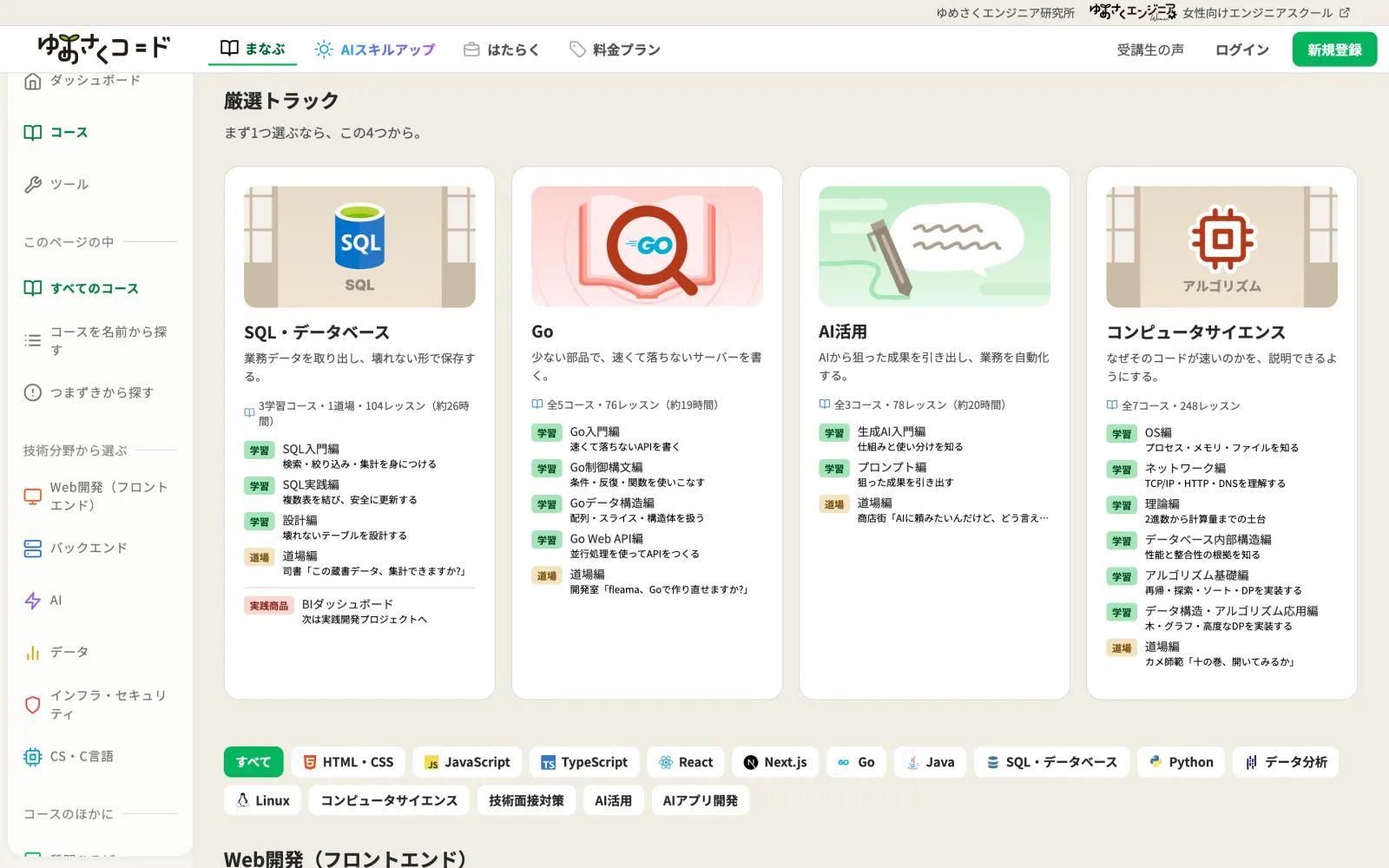Image resolution: width=1389 pixels, height=868 pixels.
Task: Click the bar chart icon beside データ
Action: 32,652
